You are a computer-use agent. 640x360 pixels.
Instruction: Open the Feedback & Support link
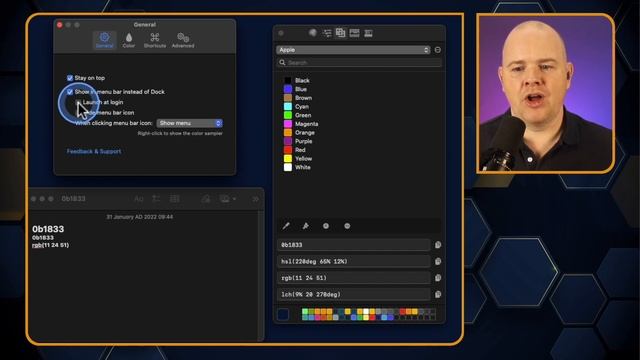94,151
